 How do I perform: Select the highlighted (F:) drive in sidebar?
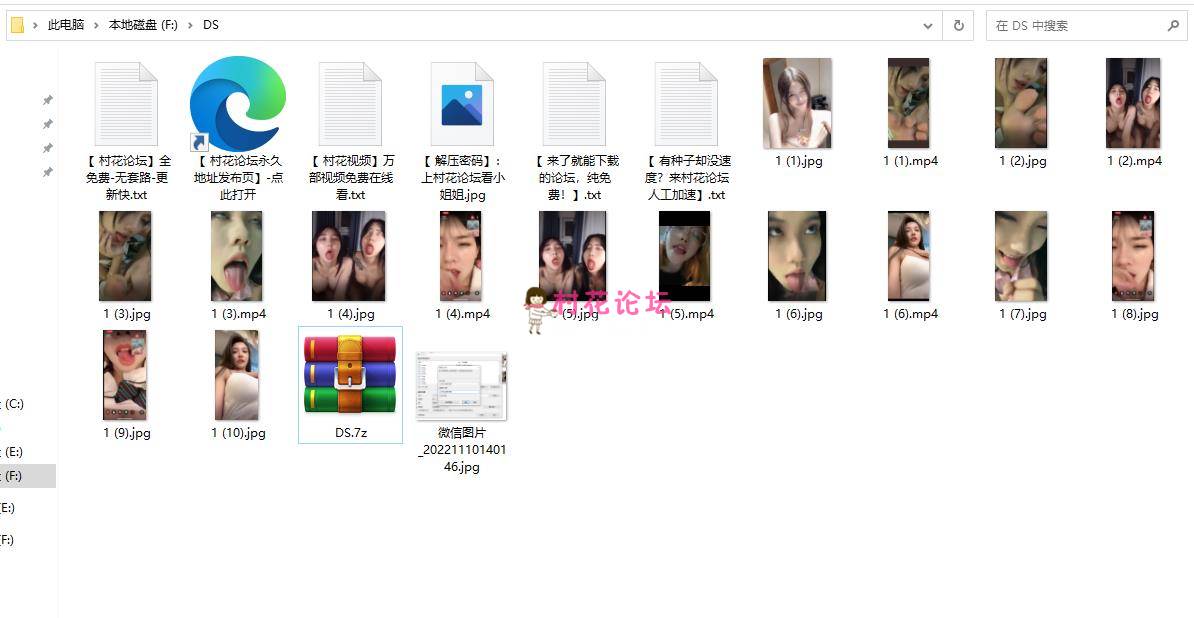pos(14,476)
